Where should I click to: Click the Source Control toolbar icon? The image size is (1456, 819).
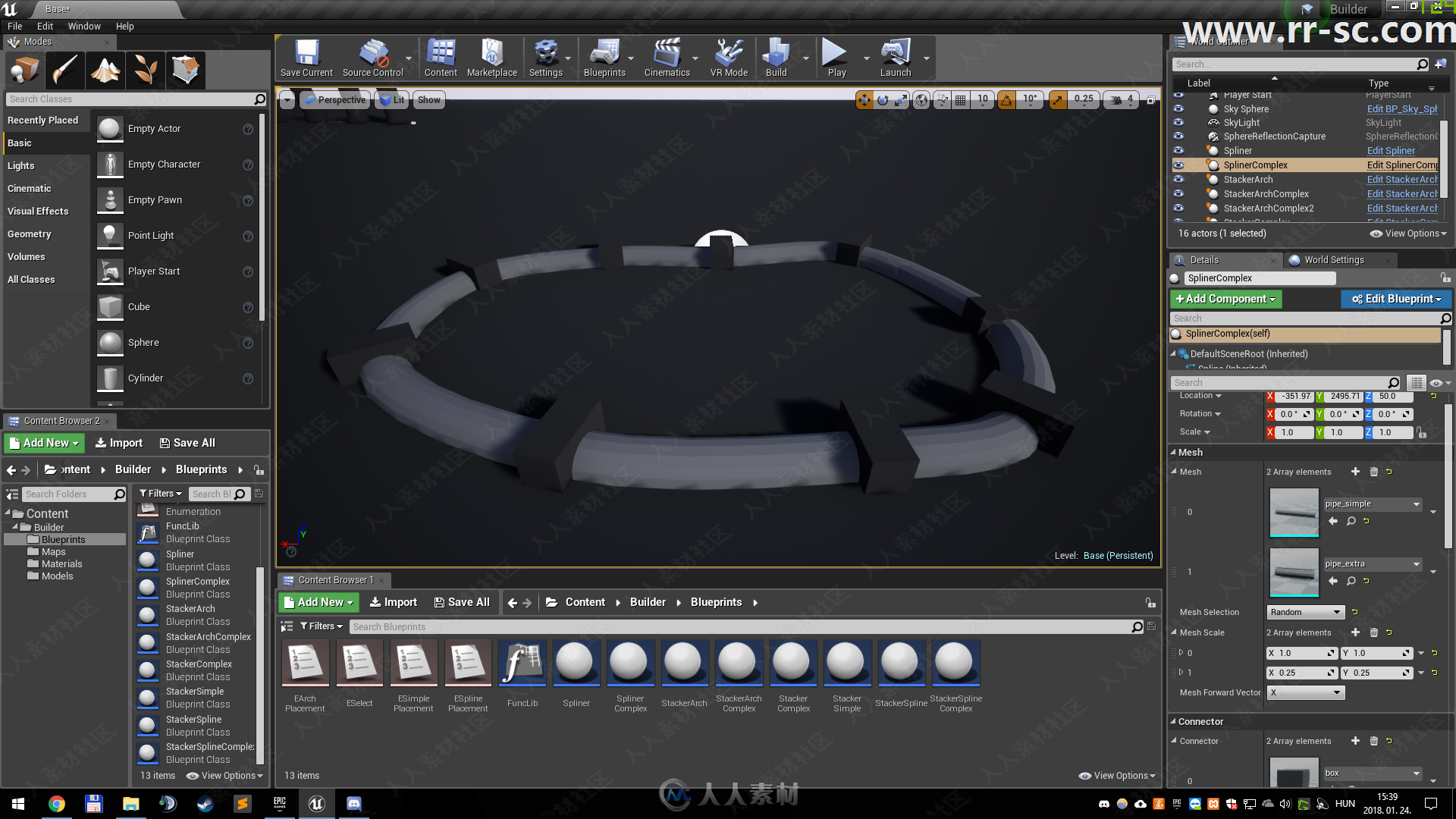coord(371,56)
